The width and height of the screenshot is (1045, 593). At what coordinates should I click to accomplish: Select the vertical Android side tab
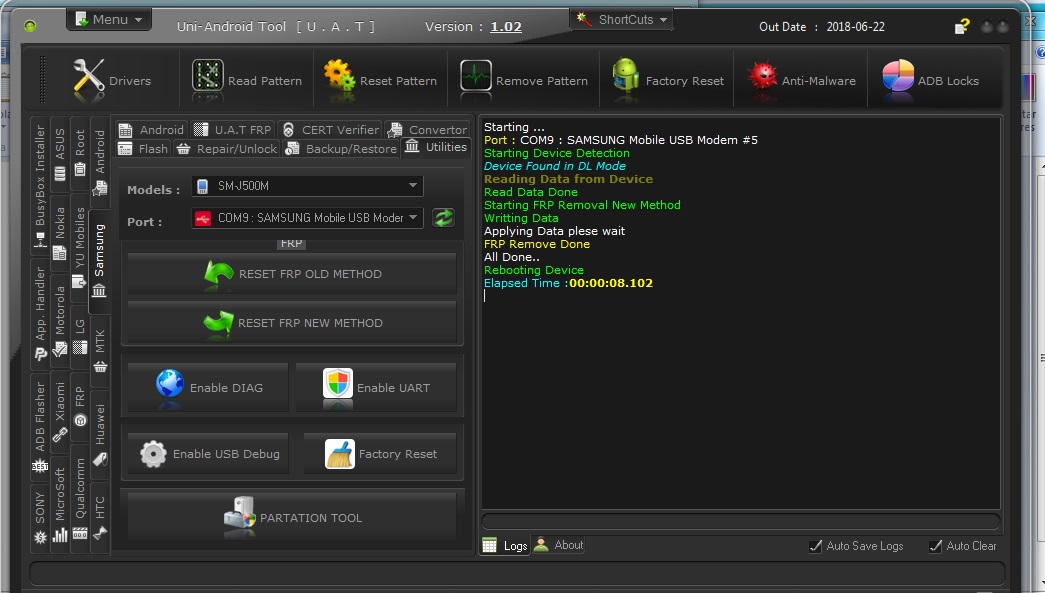[x=100, y=163]
